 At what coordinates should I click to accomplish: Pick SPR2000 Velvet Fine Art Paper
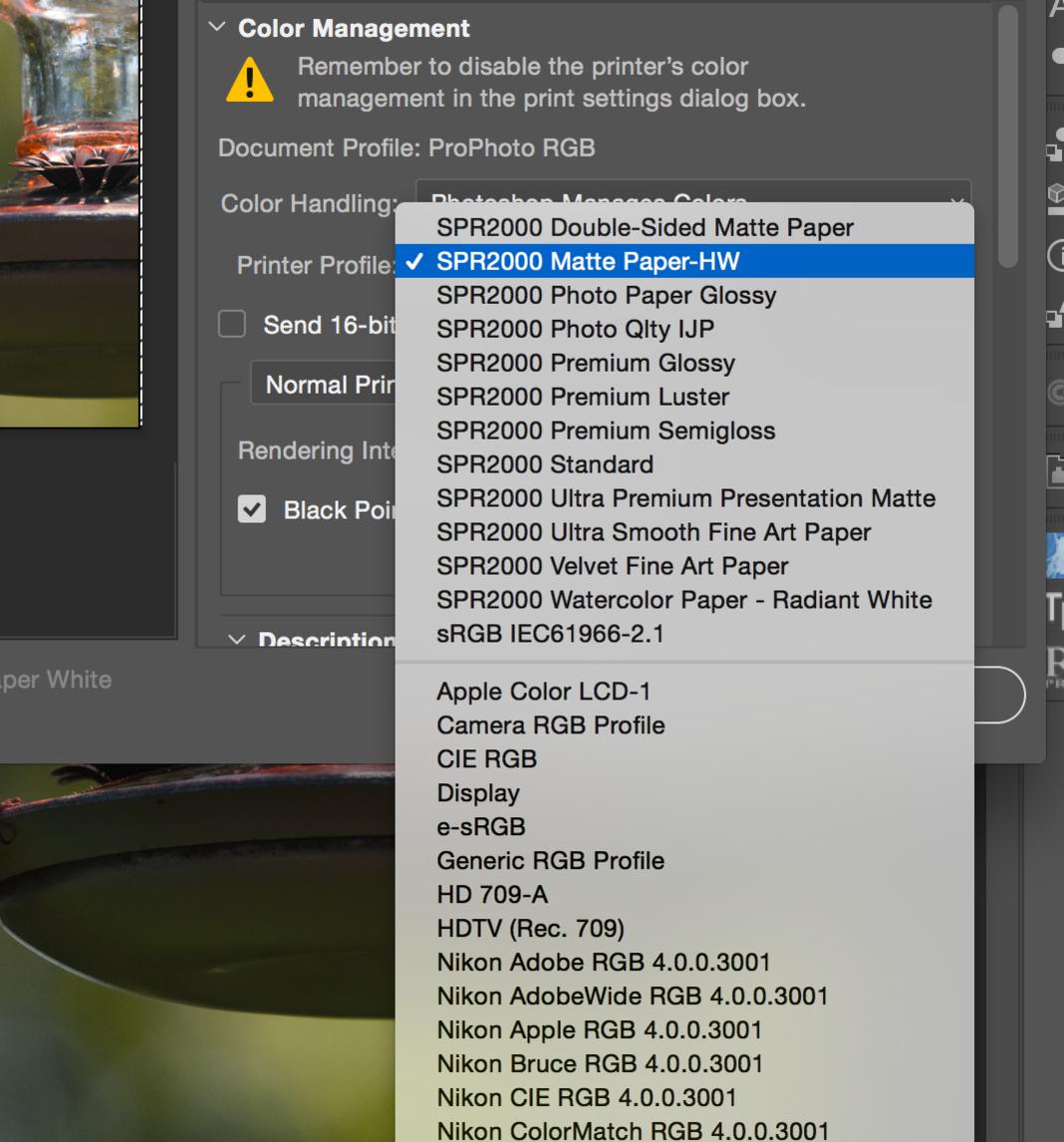click(612, 566)
